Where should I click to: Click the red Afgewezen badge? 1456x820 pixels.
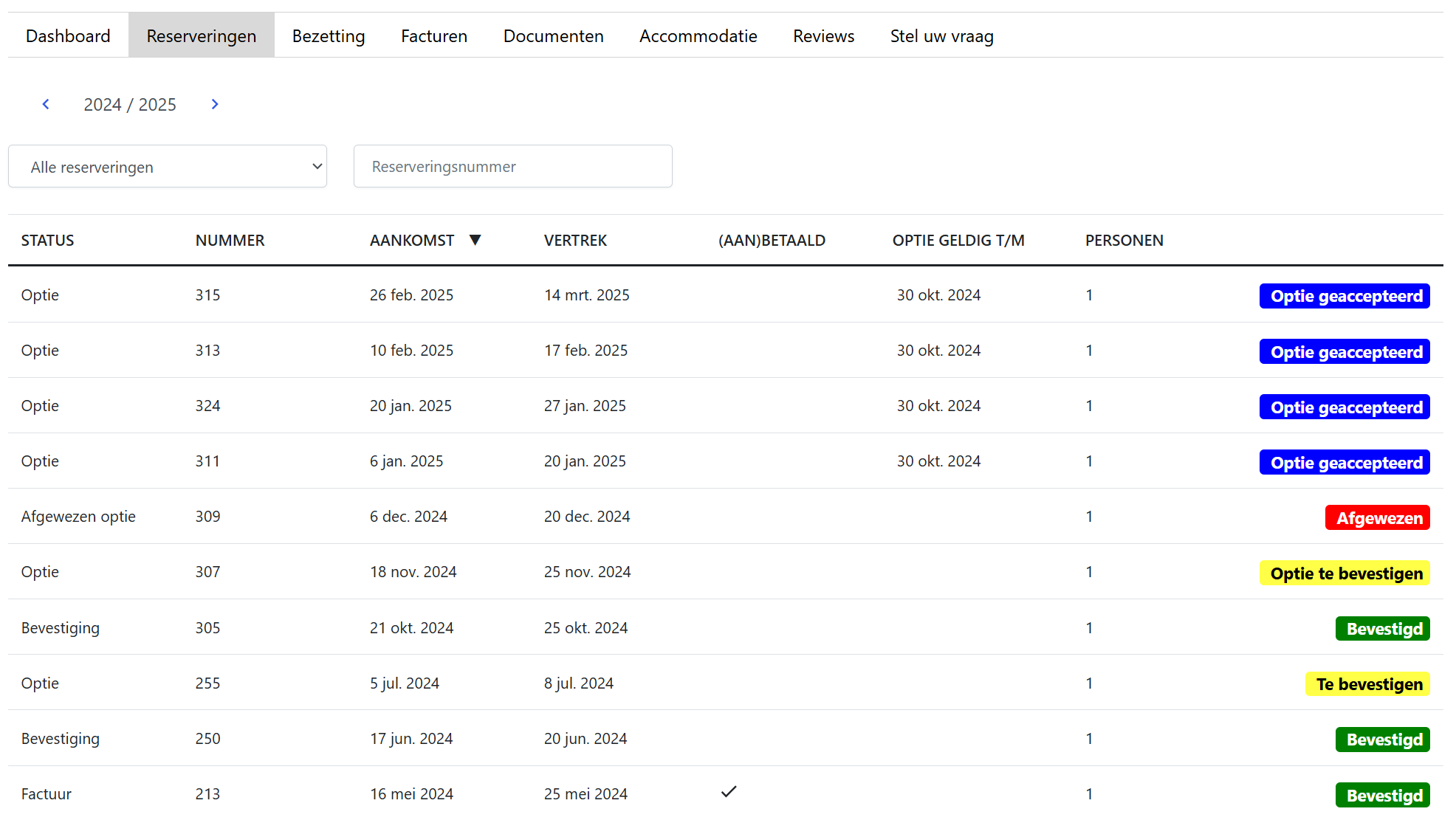coord(1377,517)
